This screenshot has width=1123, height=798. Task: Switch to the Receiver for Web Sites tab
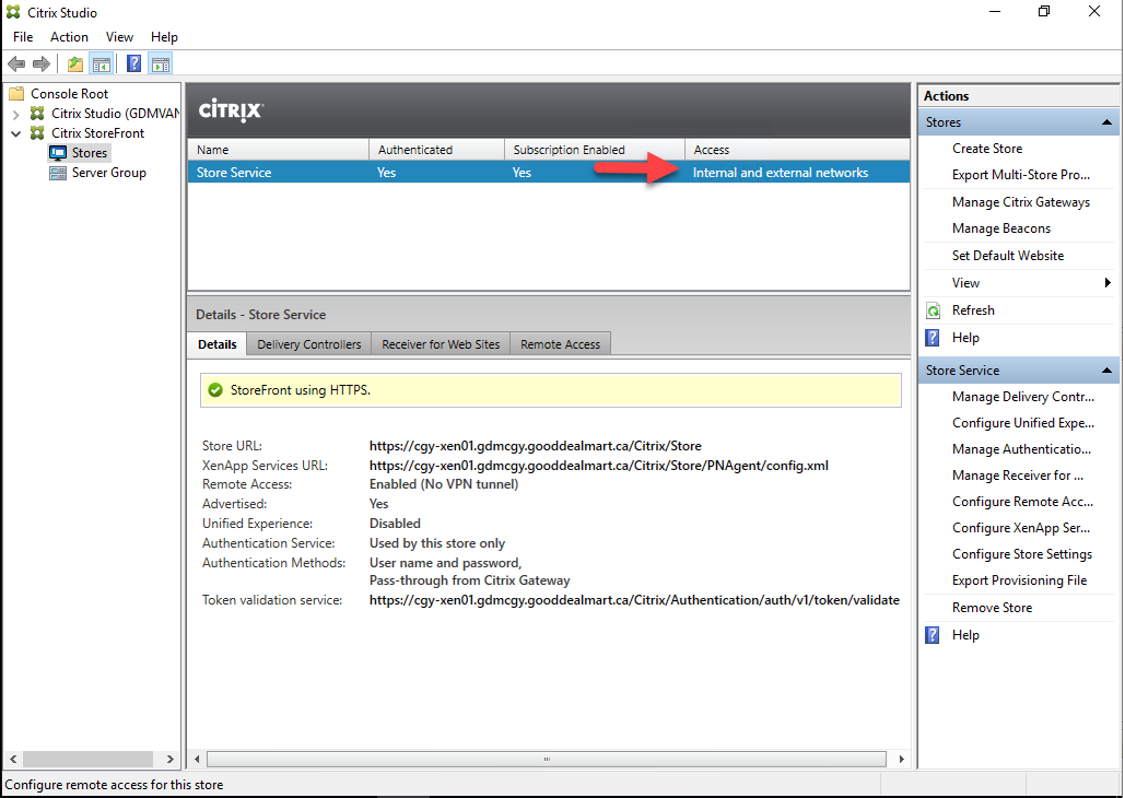[x=440, y=345]
